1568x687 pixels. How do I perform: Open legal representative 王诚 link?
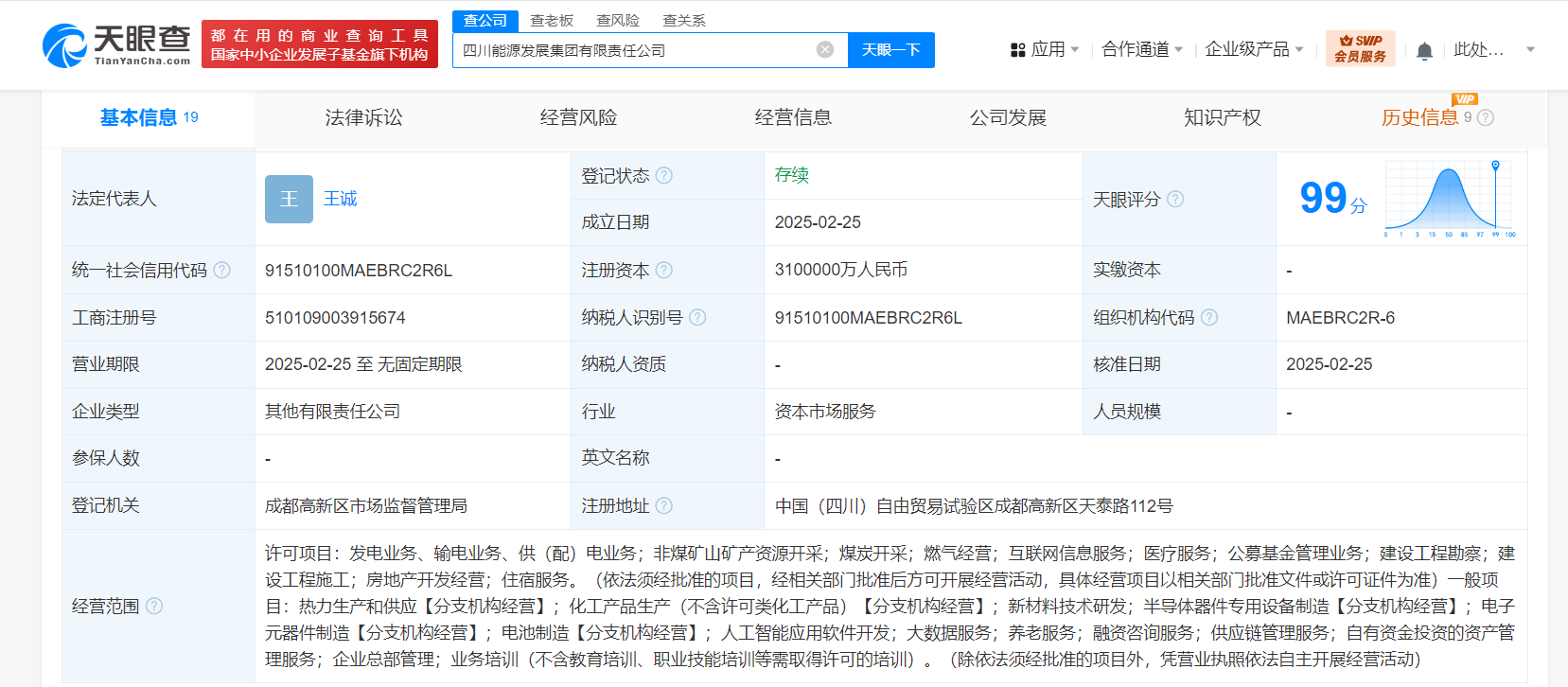pyautogui.click(x=341, y=199)
